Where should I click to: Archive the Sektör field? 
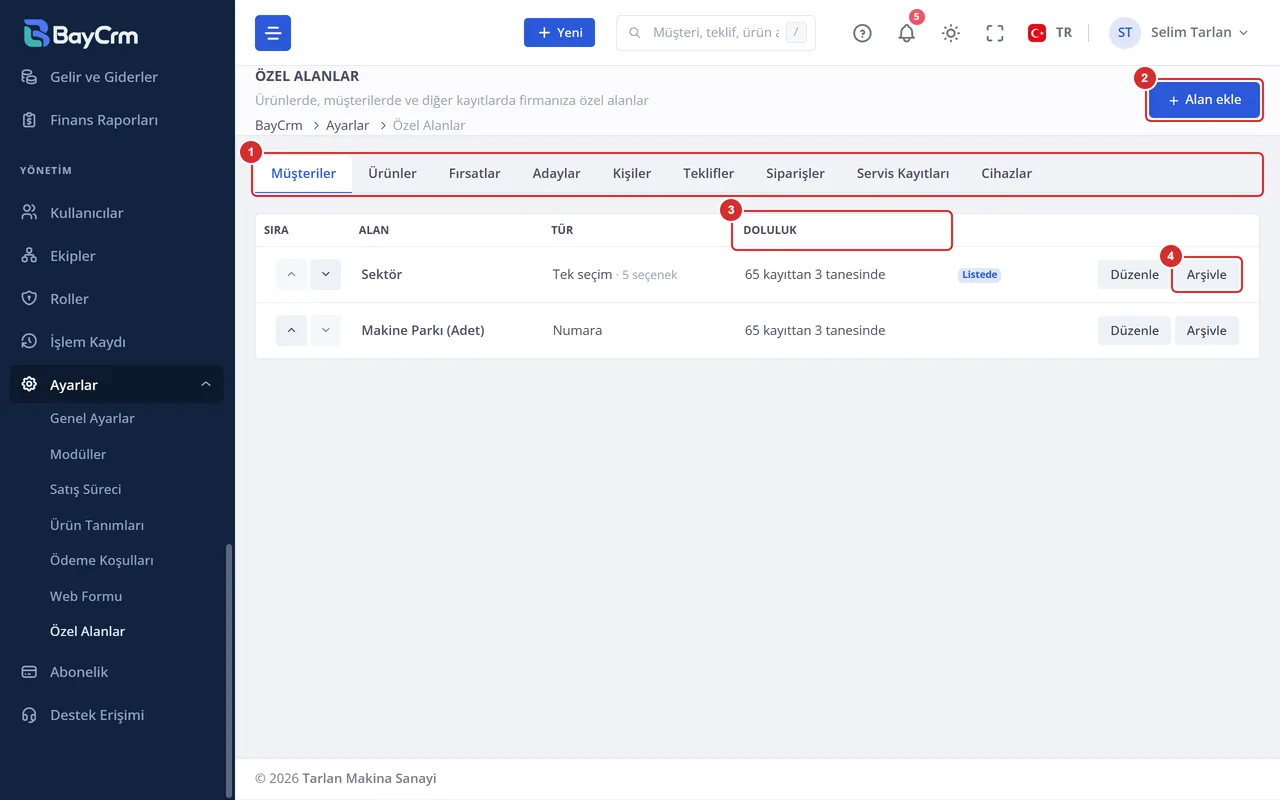click(x=1206, y=274)
